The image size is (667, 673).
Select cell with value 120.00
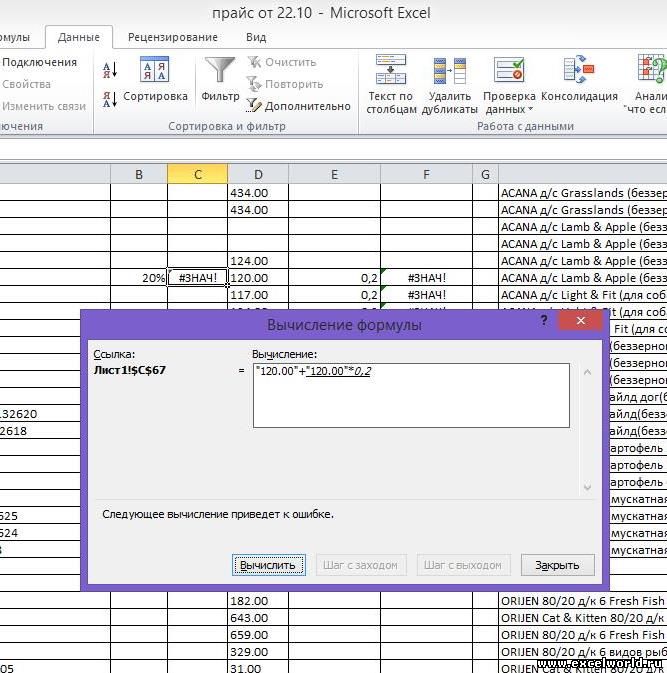pyautogui.click(x=258, y=278)
